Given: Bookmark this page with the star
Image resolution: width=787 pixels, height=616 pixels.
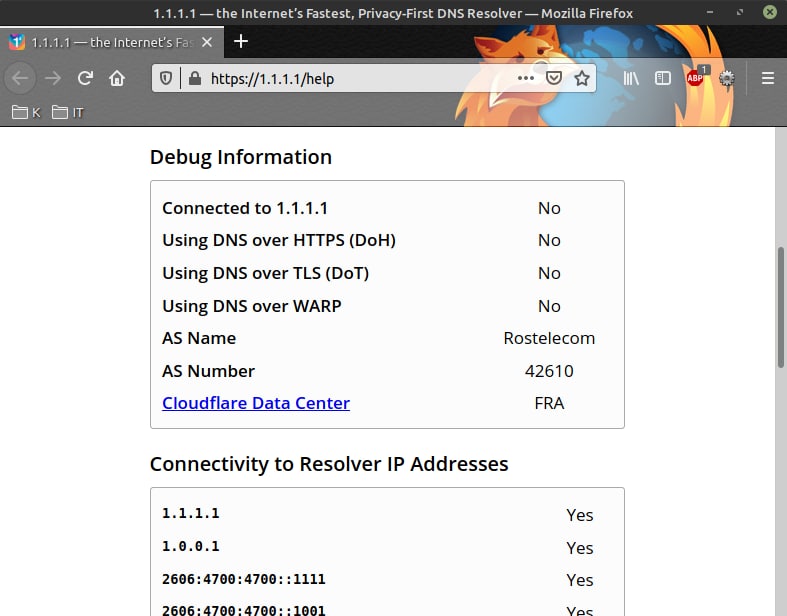Looking at the screenshot, I should click(x=582, y=78).
